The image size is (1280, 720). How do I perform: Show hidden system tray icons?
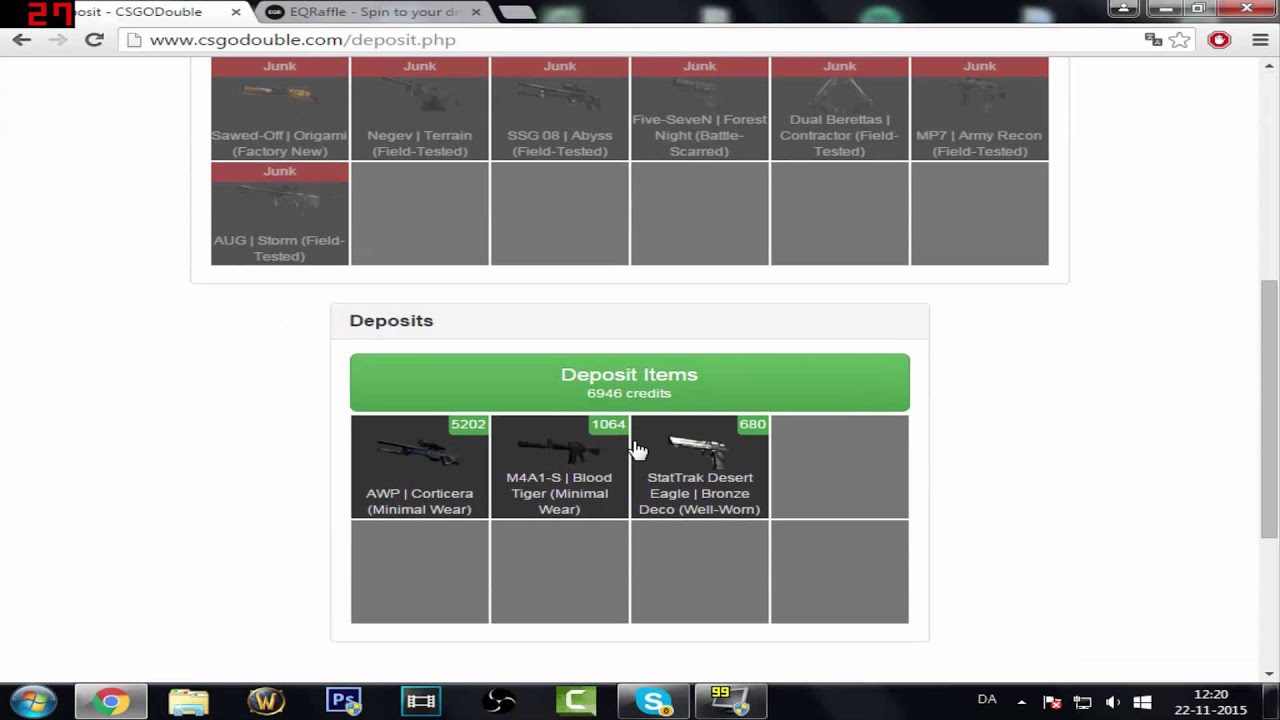coord(1021,702)
